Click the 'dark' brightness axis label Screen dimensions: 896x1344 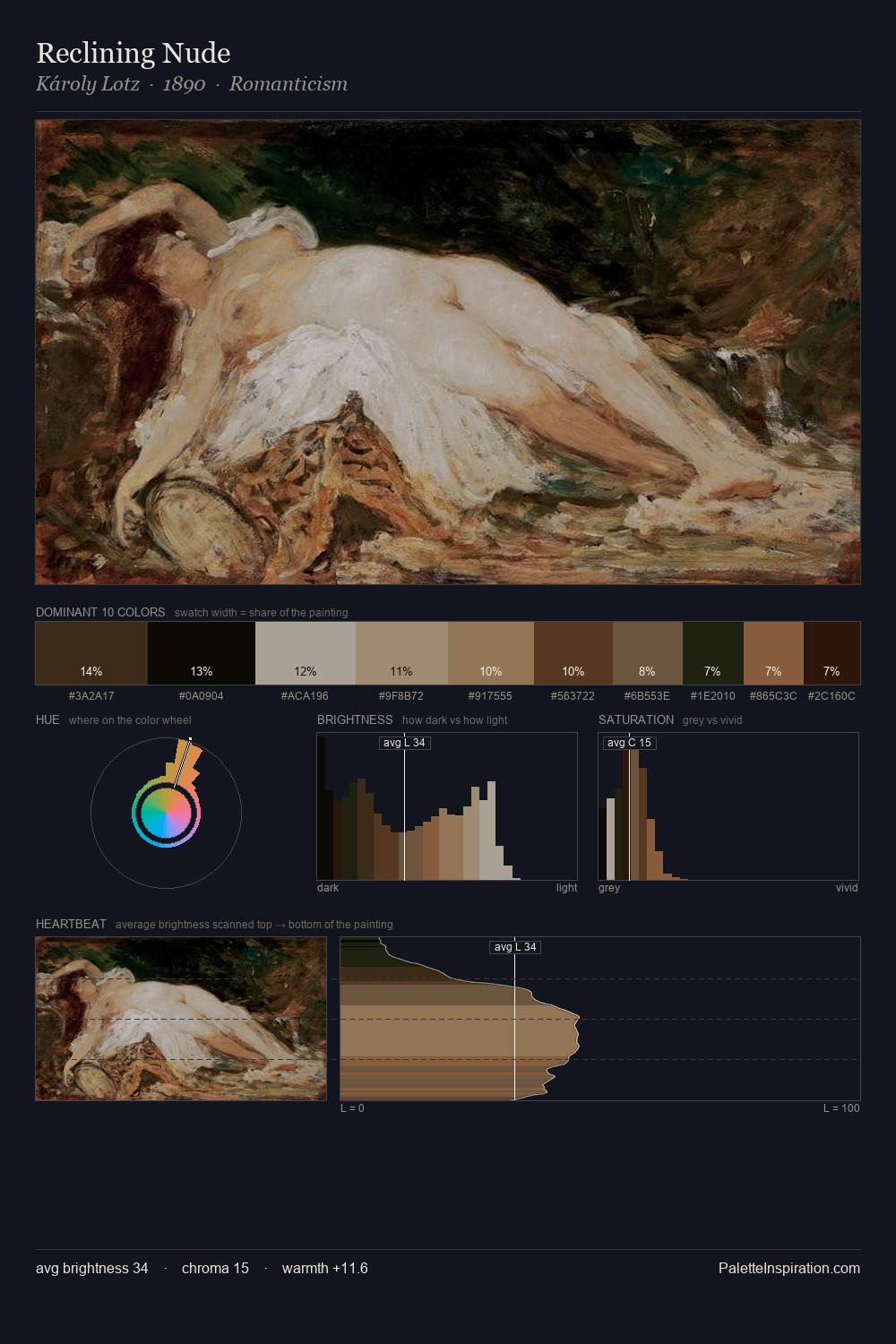(x=328, y=888)
